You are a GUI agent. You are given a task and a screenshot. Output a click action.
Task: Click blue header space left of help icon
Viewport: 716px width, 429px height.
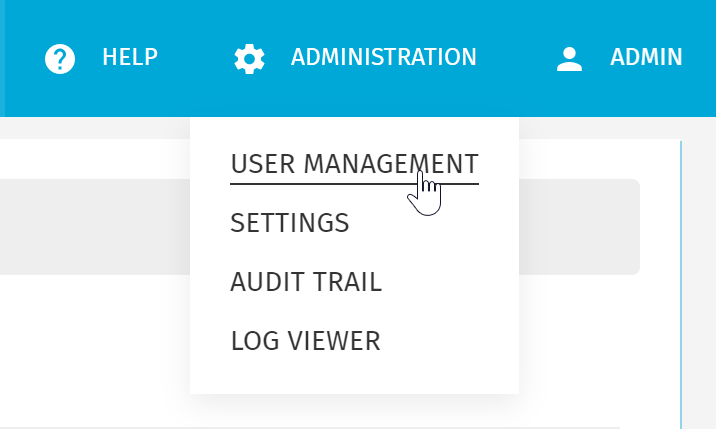(20, 58)
